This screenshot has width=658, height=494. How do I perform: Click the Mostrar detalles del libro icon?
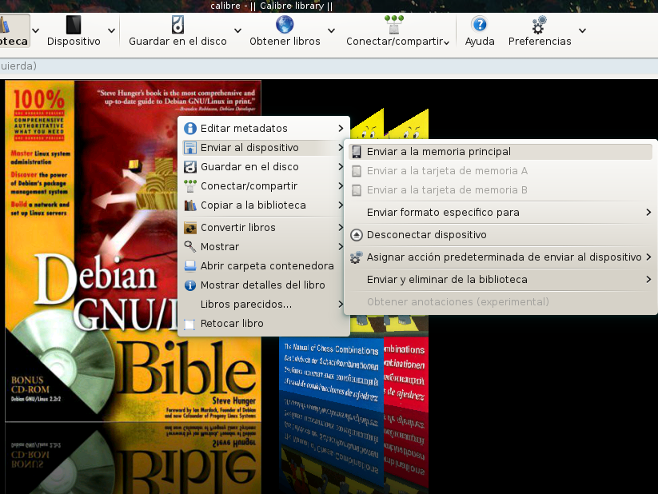[x=190, y=285]
